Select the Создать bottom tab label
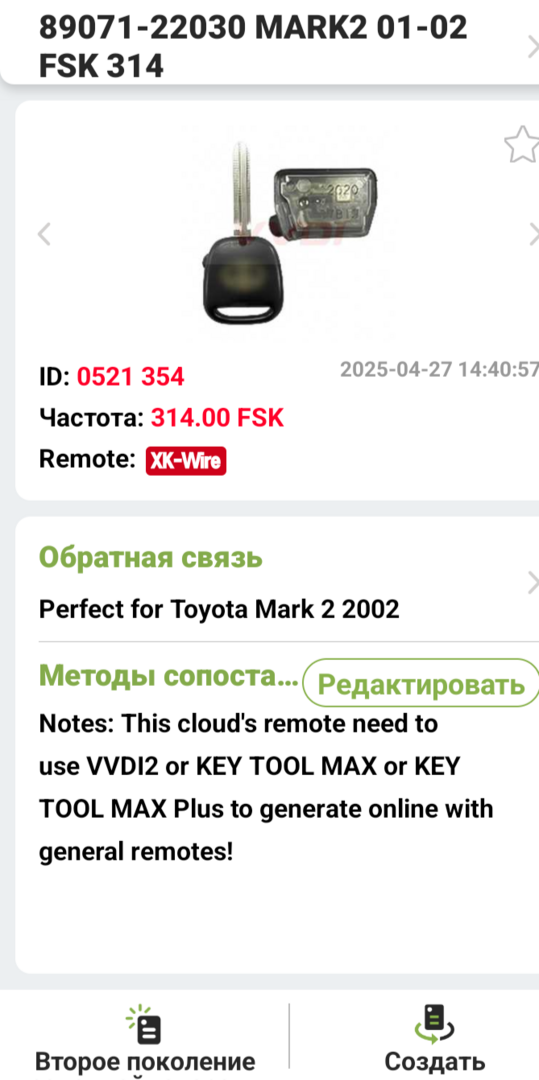Image resolution: width=539 pixels, height=1080 pixels. coord(434,1061)
